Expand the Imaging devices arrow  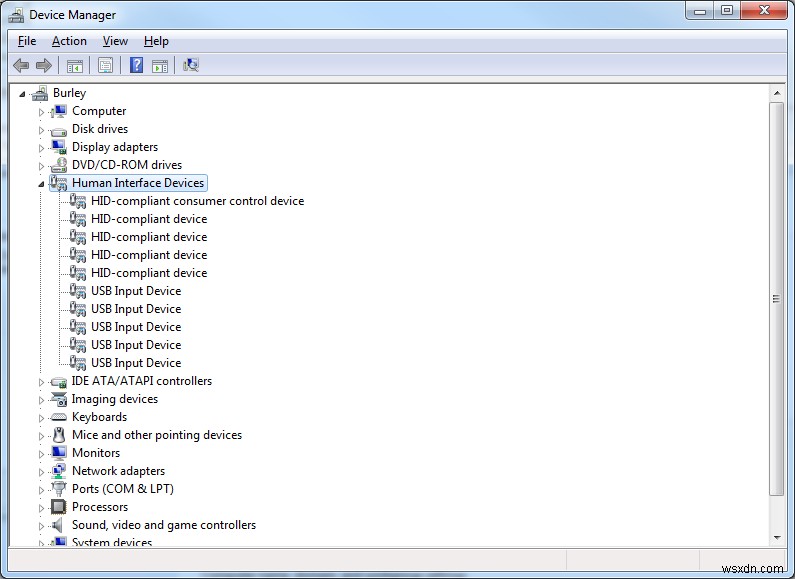41,401
